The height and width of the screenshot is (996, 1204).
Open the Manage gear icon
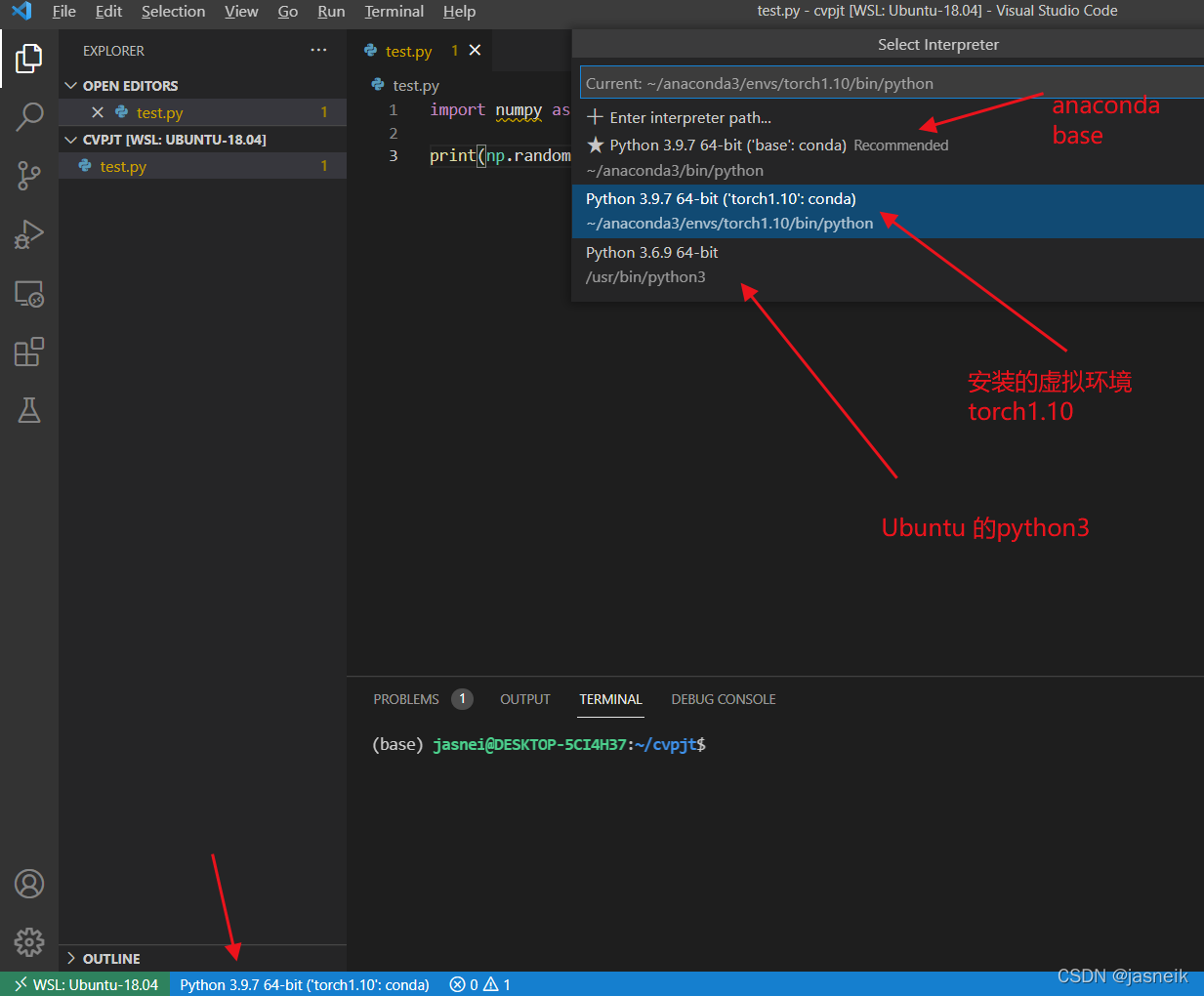click(29, 942)
